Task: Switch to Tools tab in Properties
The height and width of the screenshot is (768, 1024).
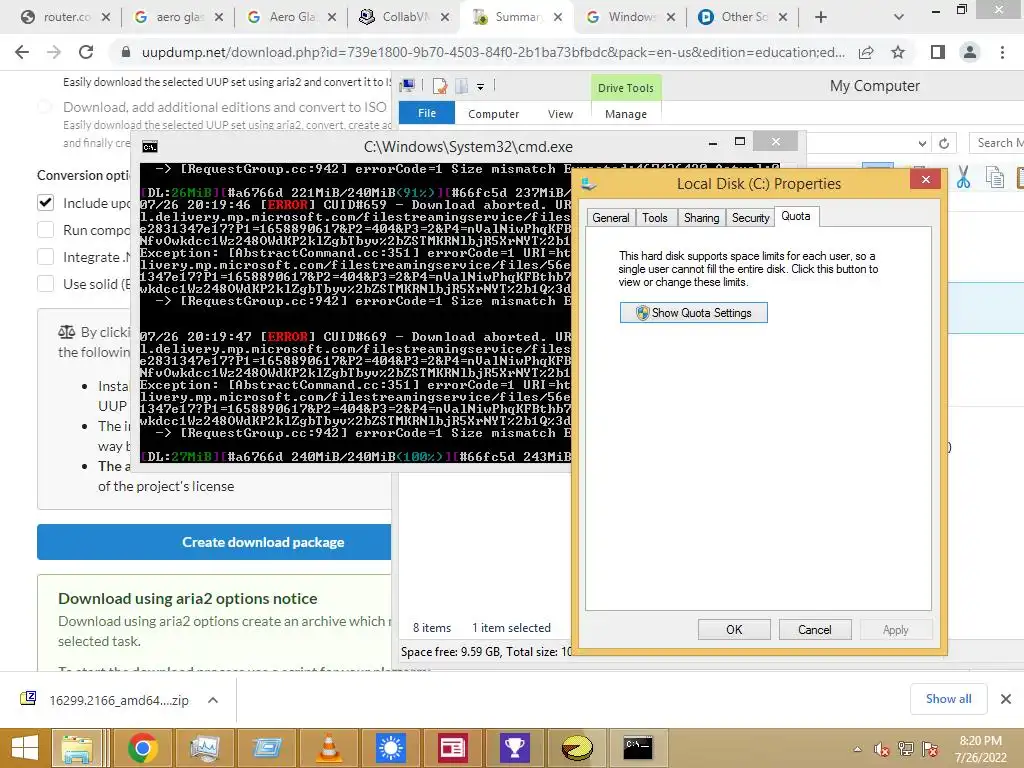Action: (654, 217)
